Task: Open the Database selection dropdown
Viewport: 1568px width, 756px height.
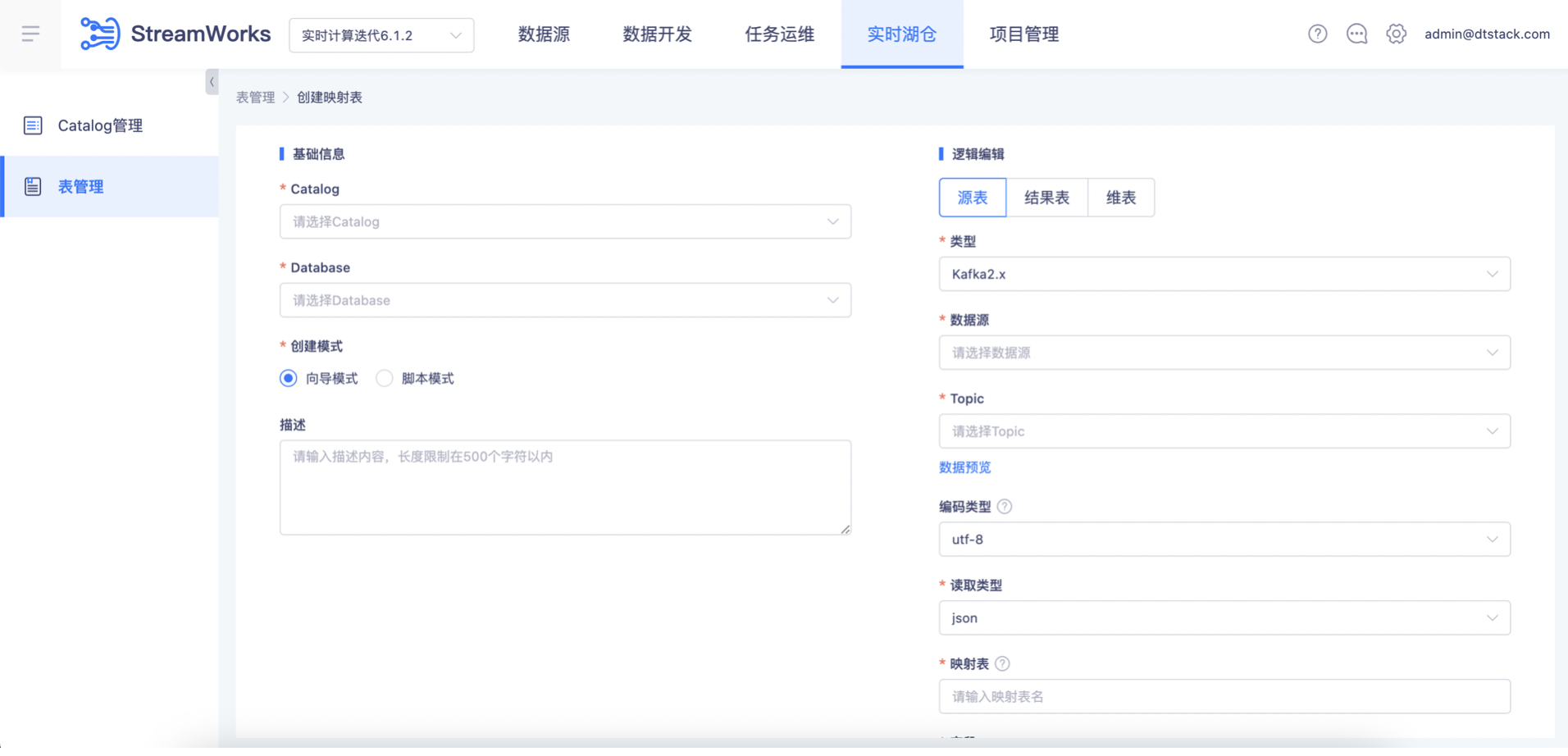Action: point(565,300)
